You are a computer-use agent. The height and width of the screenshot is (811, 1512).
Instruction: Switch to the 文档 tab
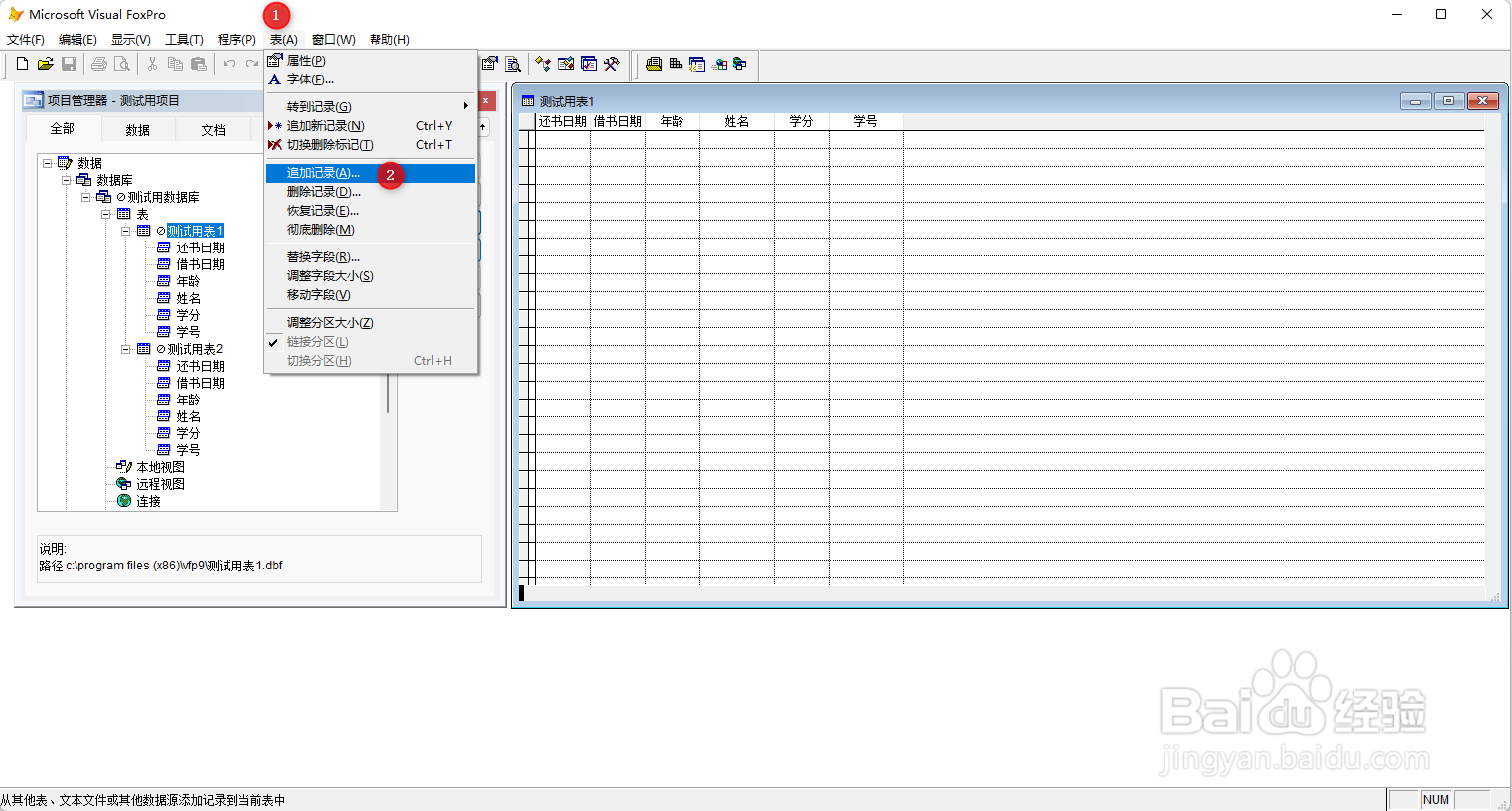[214, 130]
